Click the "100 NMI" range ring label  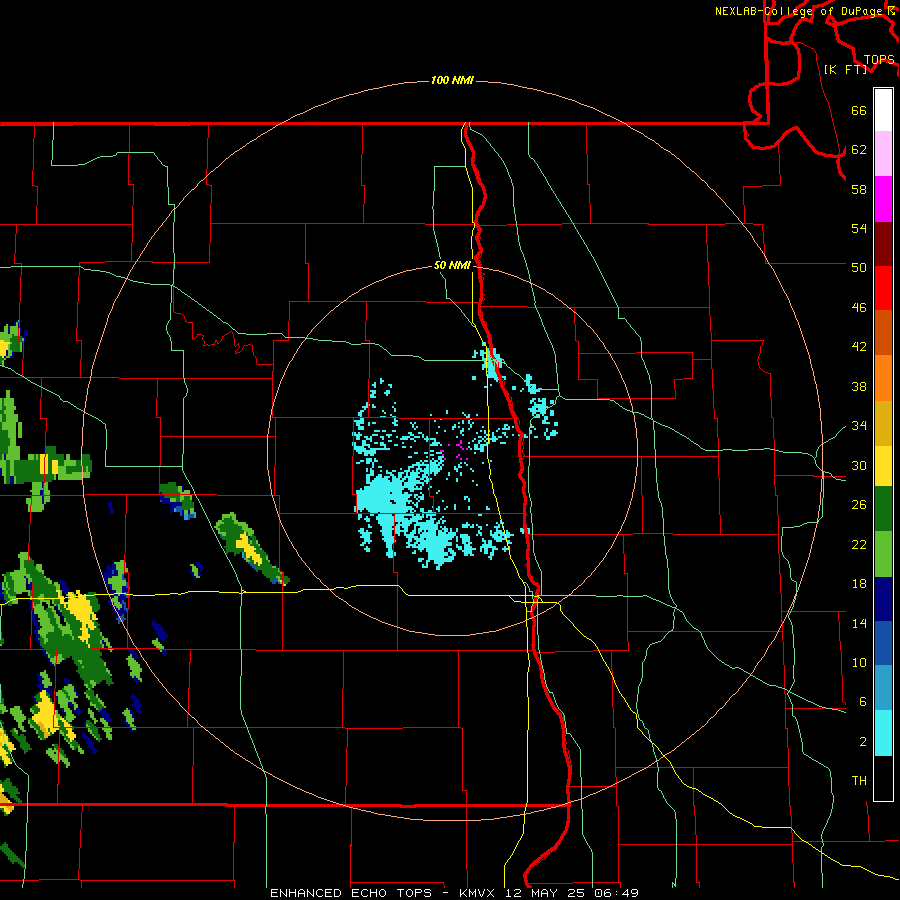click(452, 80)
